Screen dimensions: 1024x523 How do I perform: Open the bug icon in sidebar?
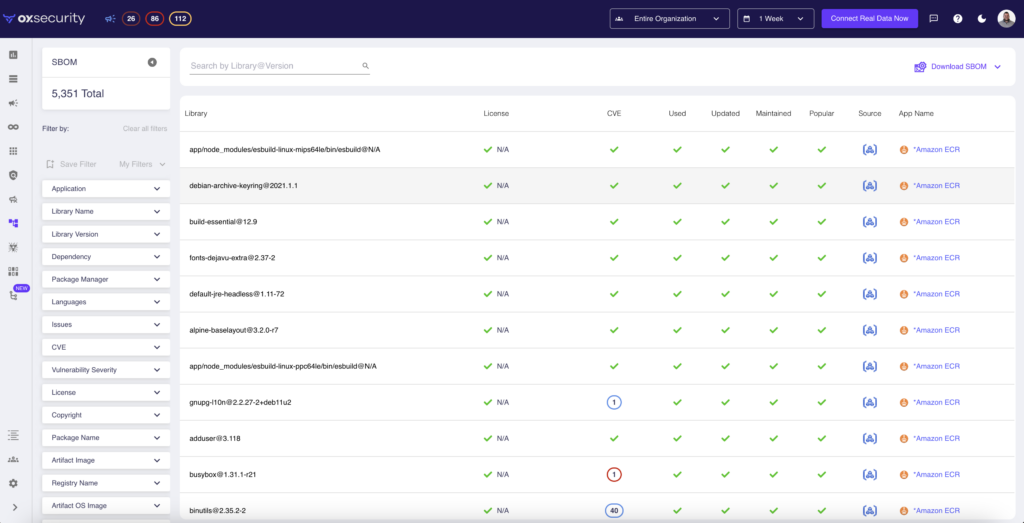[13, 247]
